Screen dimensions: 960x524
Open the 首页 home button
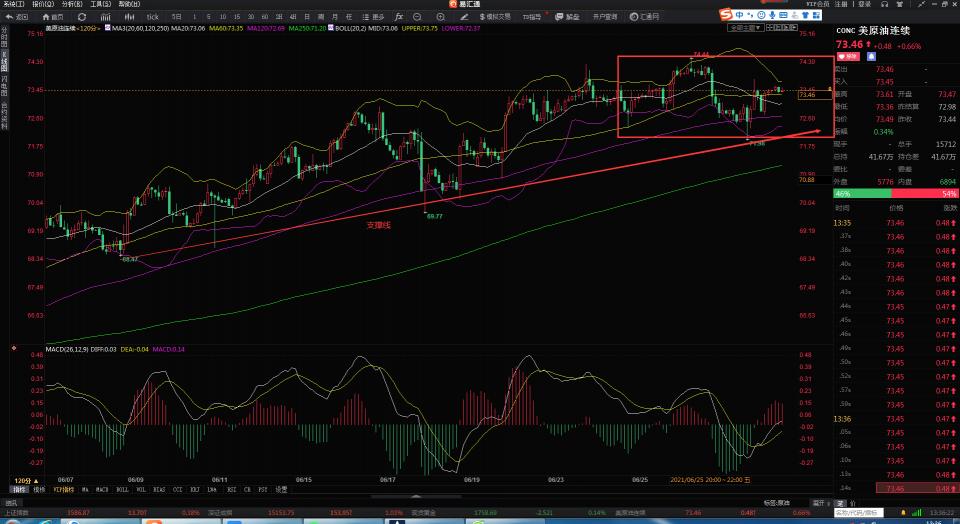53,17
